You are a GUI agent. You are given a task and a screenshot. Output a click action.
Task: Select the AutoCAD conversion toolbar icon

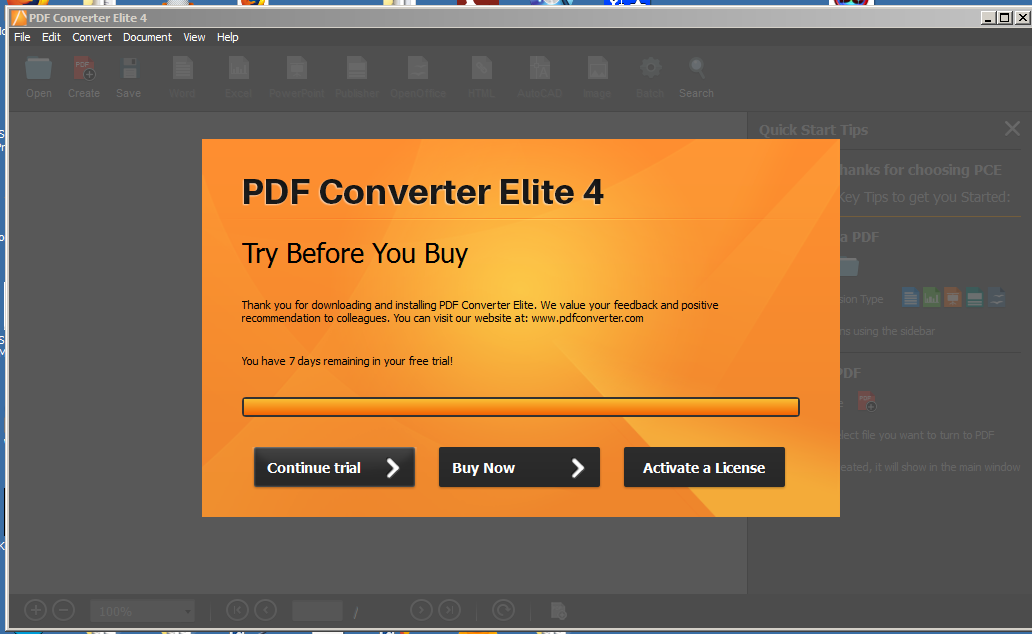click(540, 68)
